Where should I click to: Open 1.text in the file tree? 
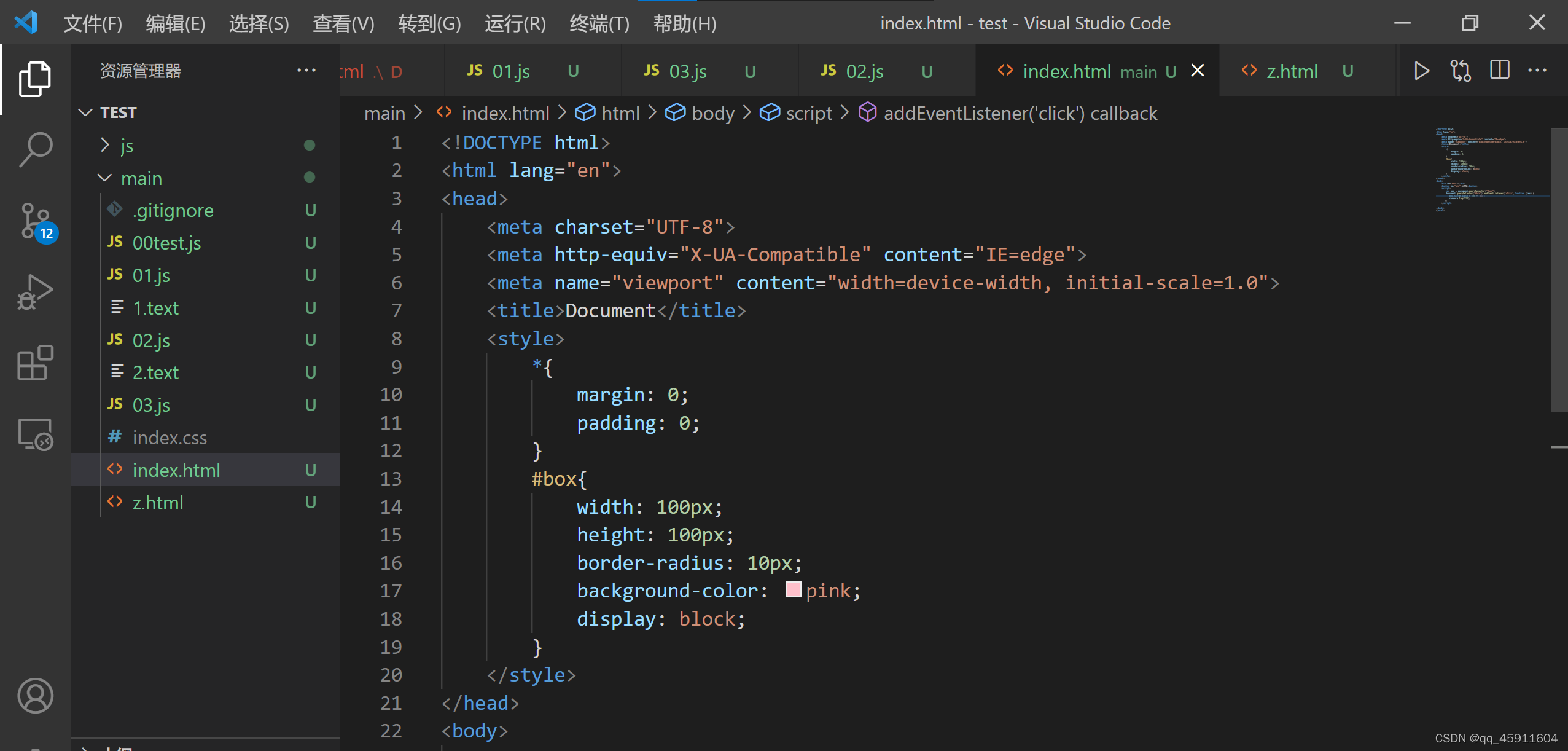pos(205,308)
